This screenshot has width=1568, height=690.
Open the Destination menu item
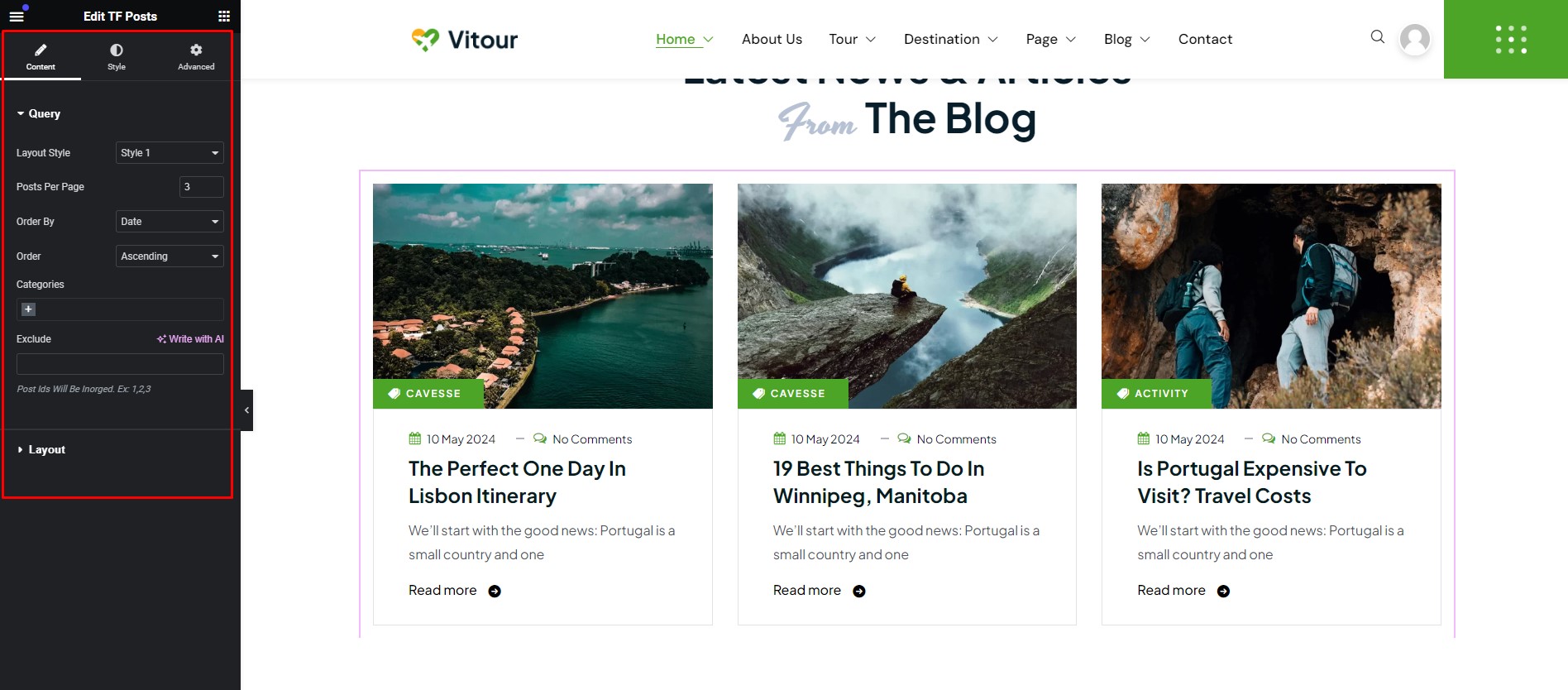click(x=950, y=39)
